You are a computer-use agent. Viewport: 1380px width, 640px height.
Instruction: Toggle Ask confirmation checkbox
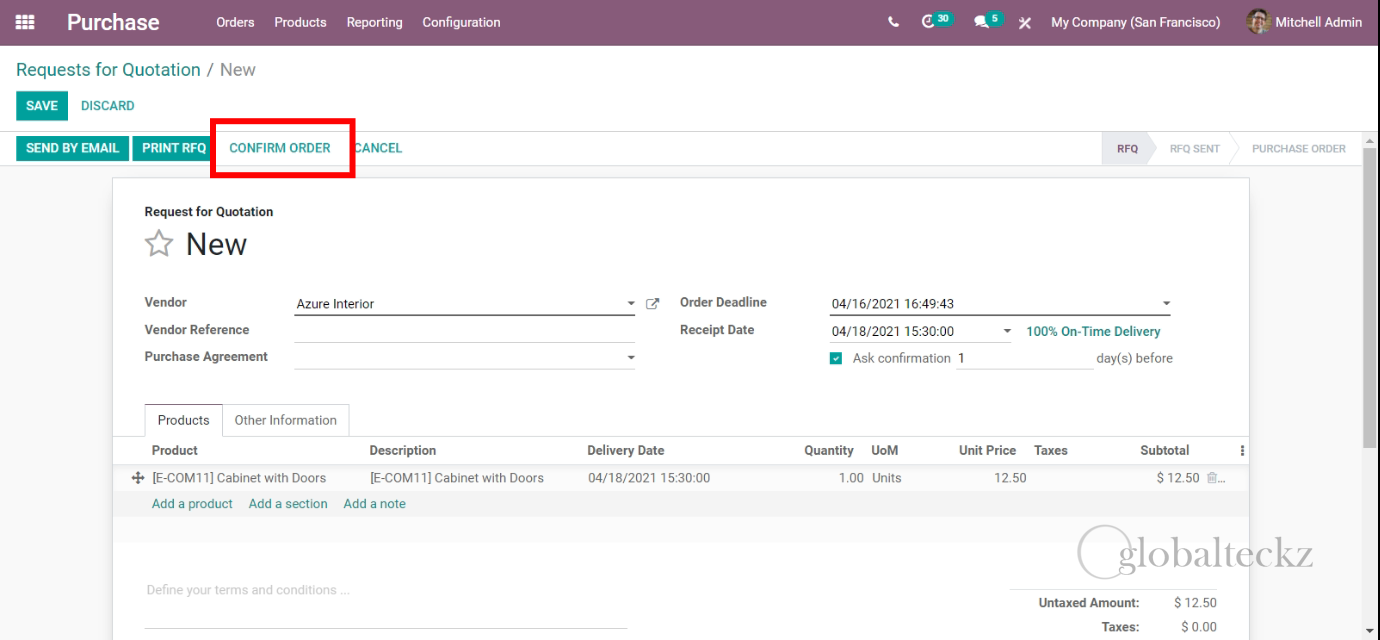coord(836,358)
